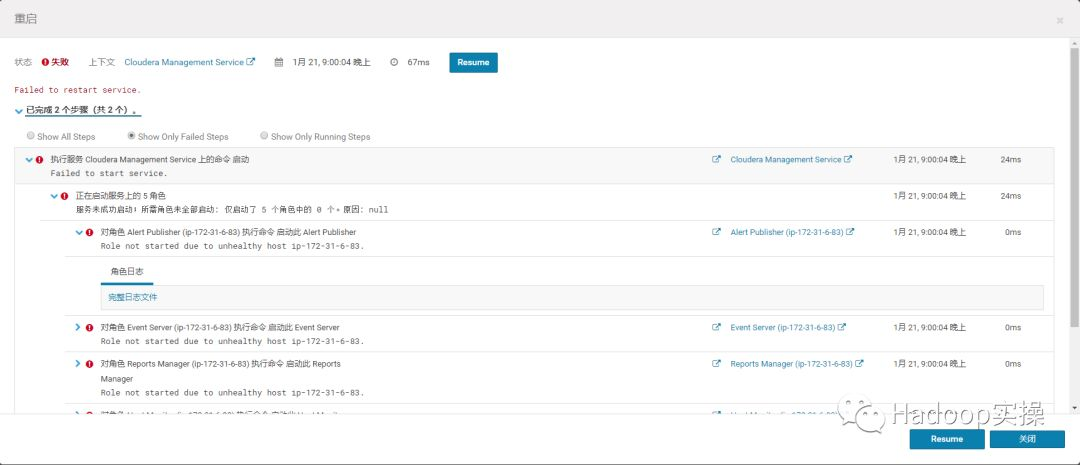Close dialog with the X icon
The height and width of the screenshot is (465, 1080).
pos(1060,21)
